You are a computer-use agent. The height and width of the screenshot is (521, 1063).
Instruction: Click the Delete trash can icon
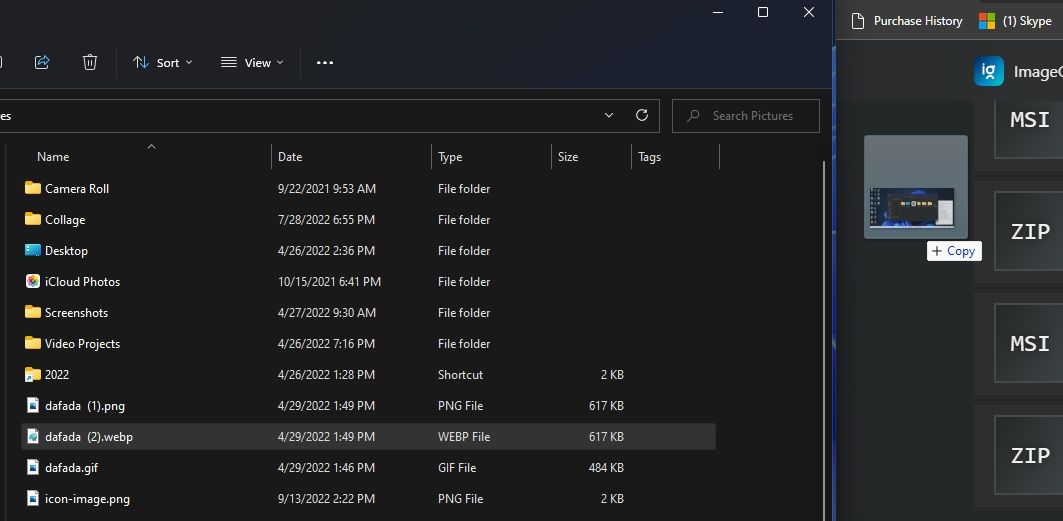tap(90, 62)
